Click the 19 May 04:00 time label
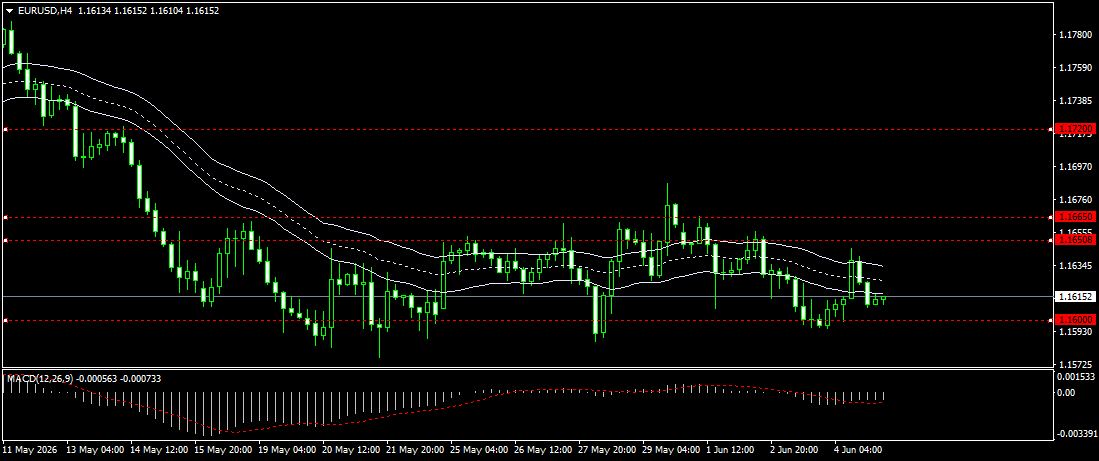The image size is (1099, 461). pyautogui.click(x=287, y=448)
